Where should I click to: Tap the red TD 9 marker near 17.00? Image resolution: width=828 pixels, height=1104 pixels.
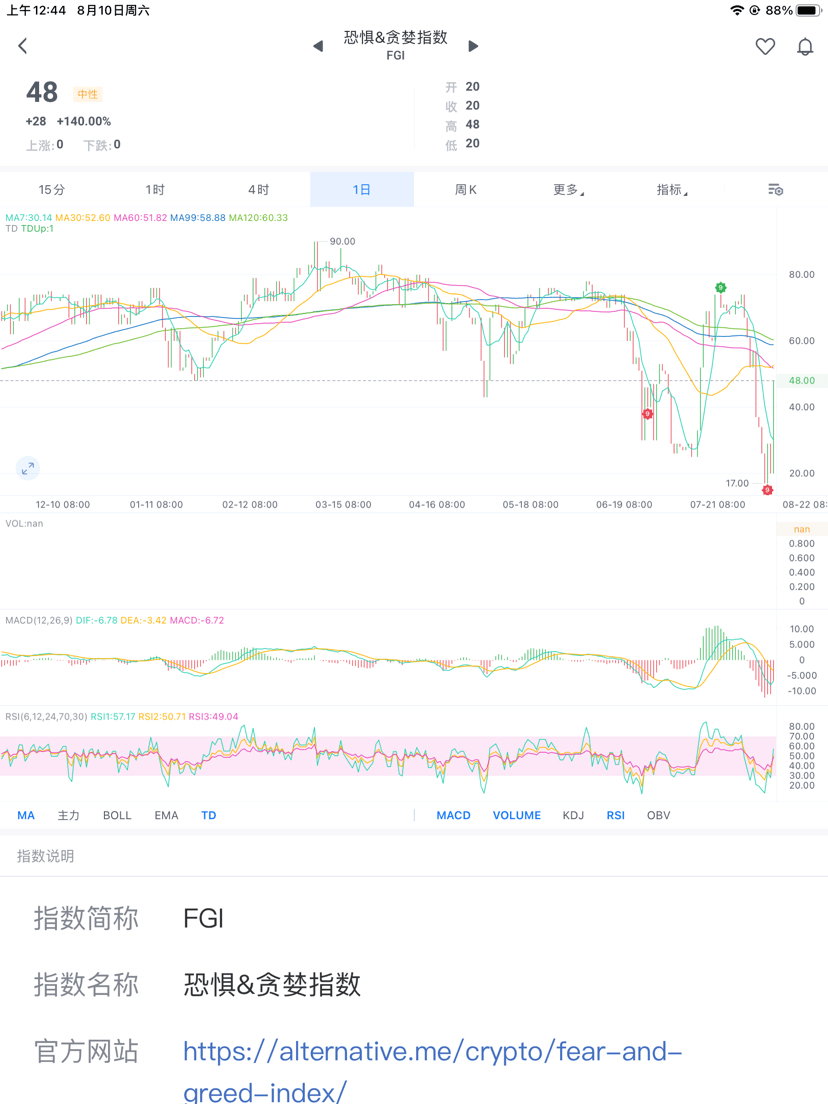(767, 489)
